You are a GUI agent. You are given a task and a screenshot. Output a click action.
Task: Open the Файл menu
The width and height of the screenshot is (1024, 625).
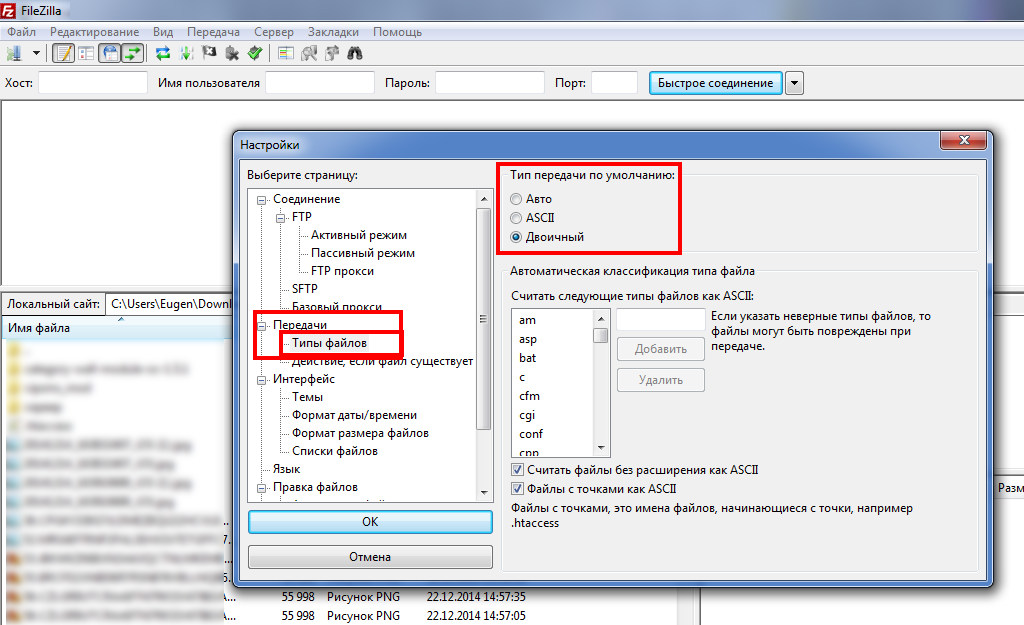tap(22, 32)
